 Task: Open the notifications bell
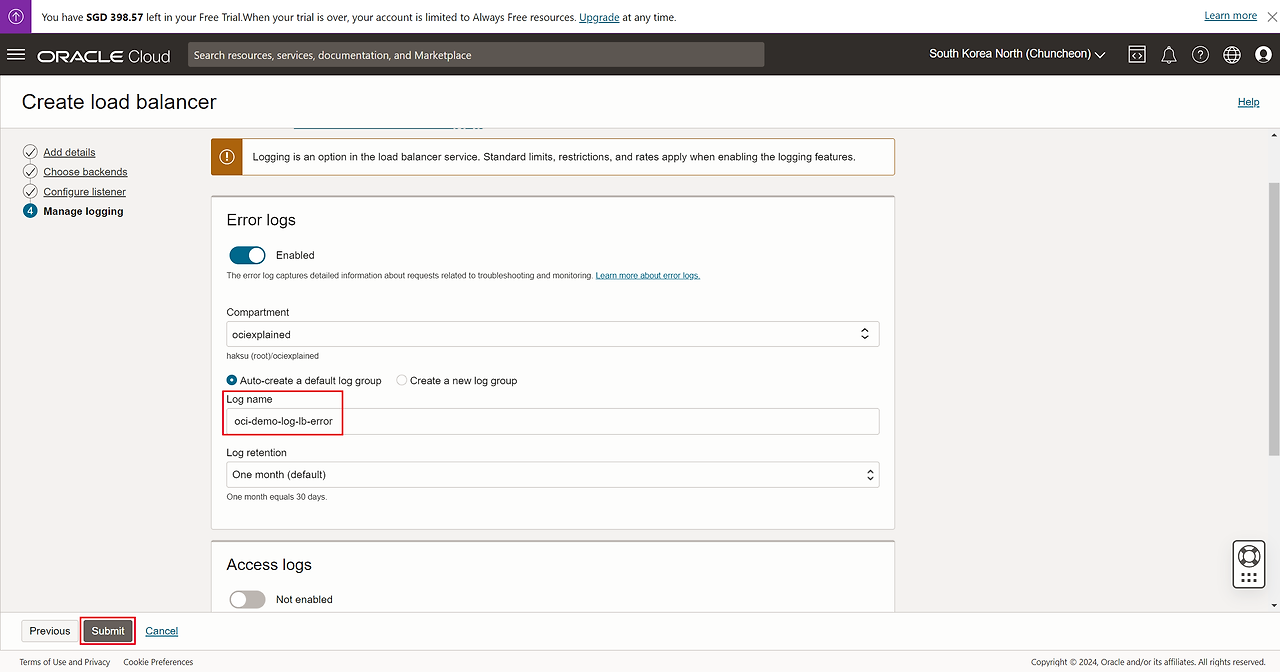pyautogui.click(x=1168, y=55)
